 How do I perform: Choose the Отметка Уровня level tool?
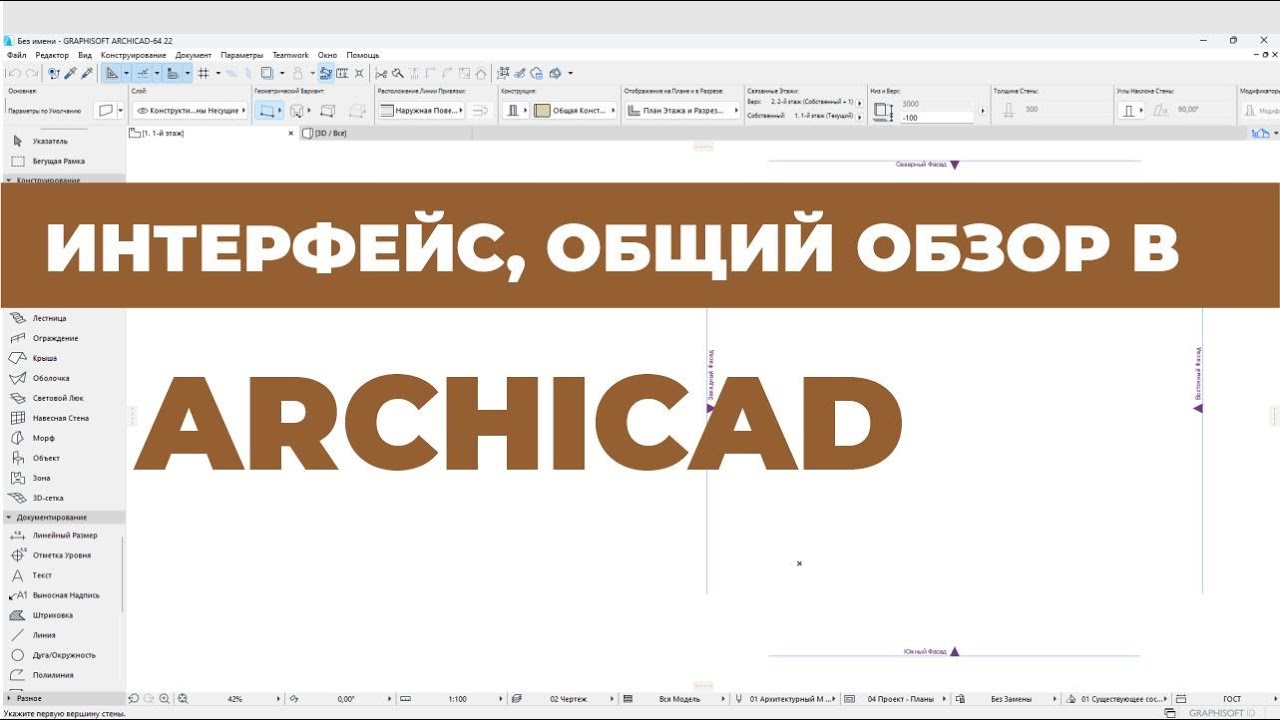click(63, 555)
